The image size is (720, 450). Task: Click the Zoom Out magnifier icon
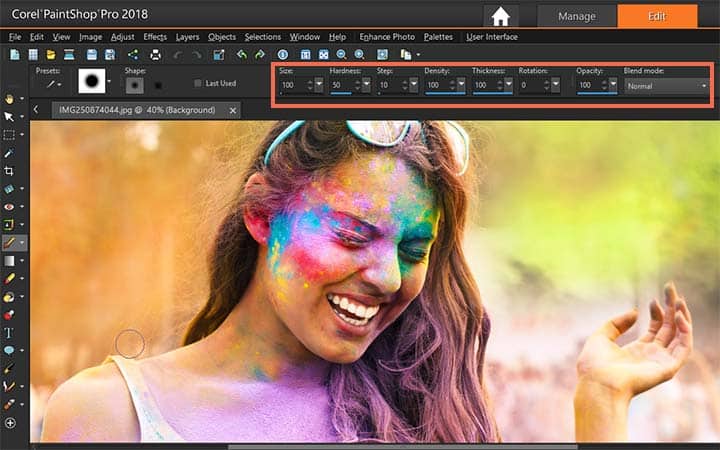click(x=341, y=55)
